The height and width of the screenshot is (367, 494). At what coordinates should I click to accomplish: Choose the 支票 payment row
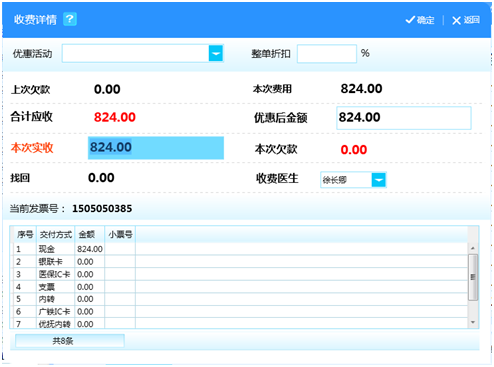pyautogui.click(x=240, y=287)
